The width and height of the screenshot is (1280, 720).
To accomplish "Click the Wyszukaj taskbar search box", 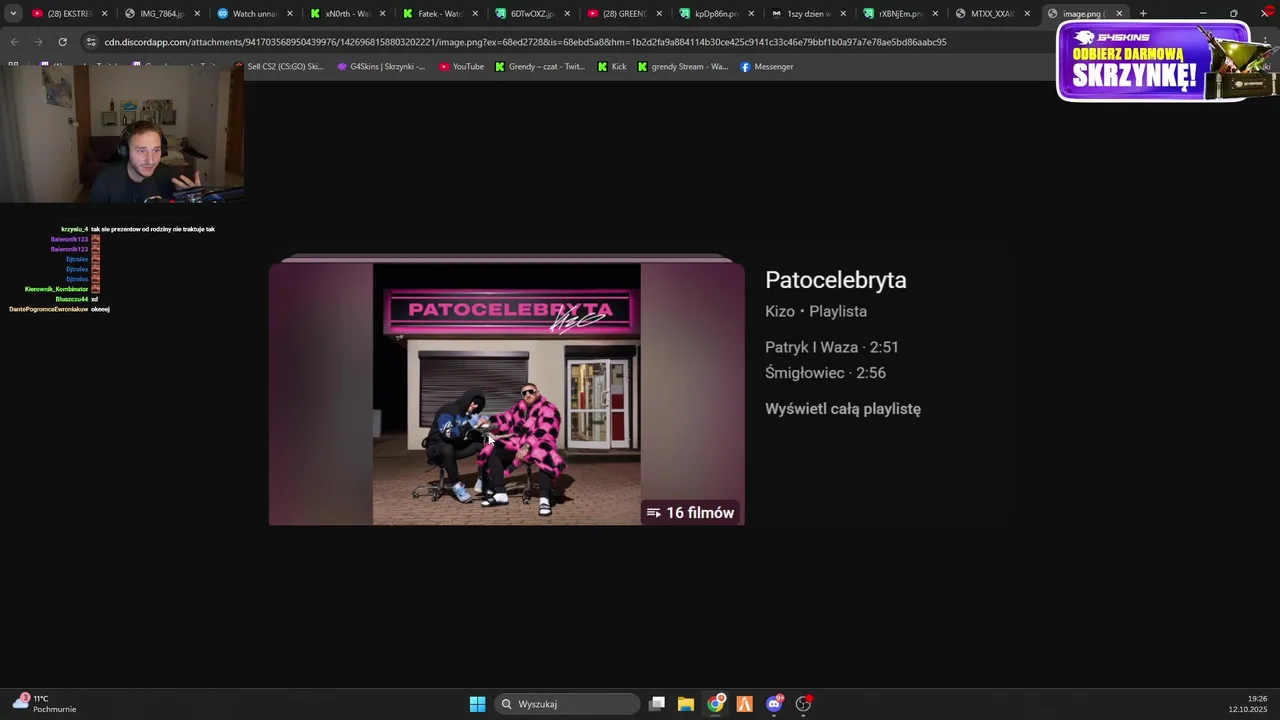I will pyautogui.click(x=567, y=704).
